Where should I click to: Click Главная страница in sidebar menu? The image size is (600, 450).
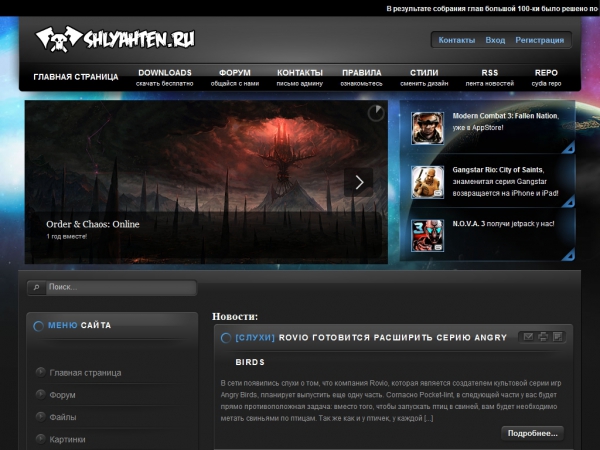pos(85,373)
